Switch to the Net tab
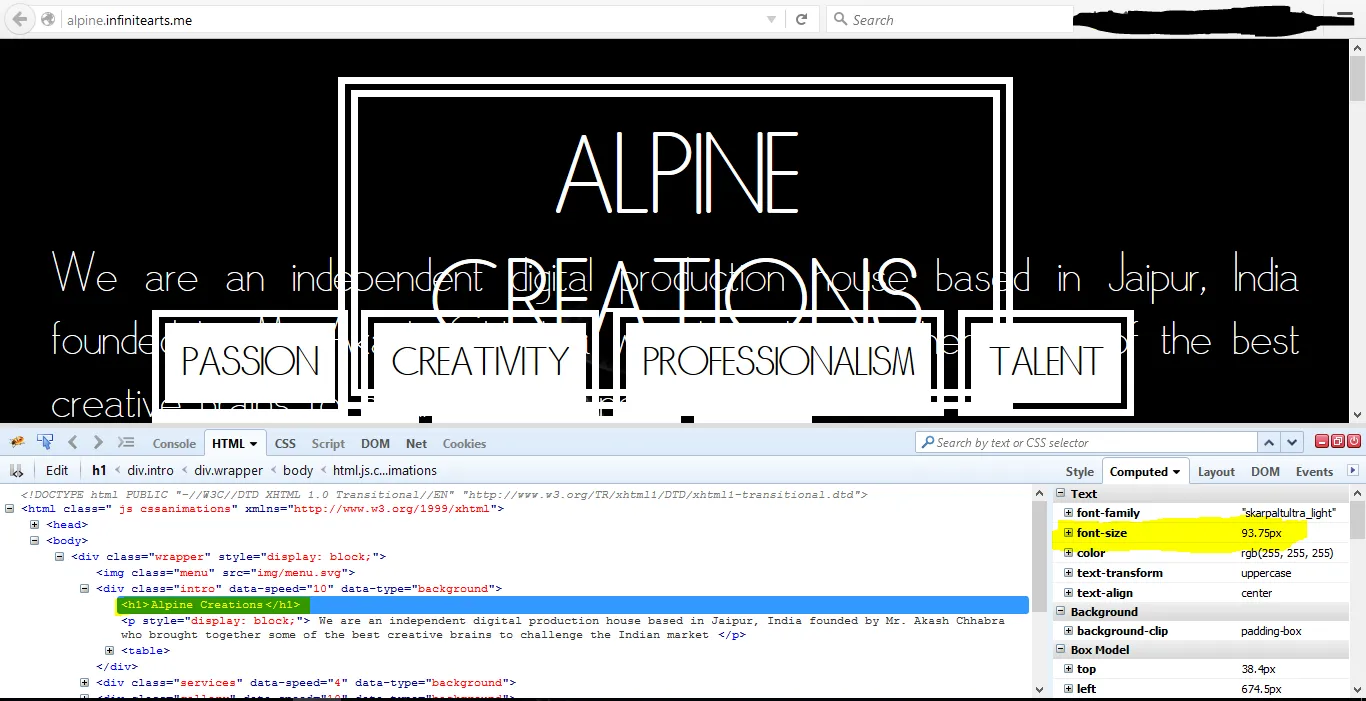Viewport: 1366px width, 701px height. [416, 443]
